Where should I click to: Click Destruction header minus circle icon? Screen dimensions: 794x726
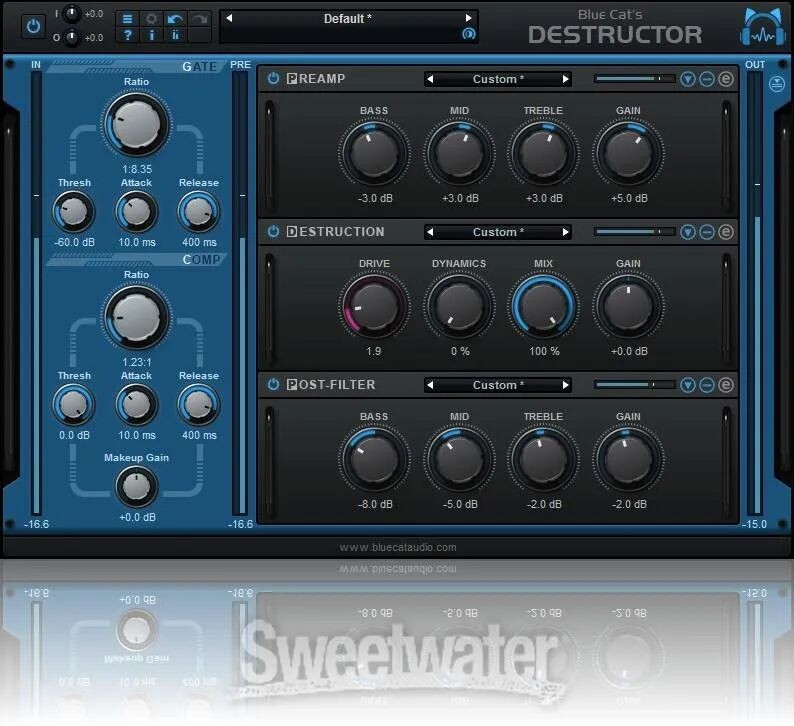(x=707, y=232)
